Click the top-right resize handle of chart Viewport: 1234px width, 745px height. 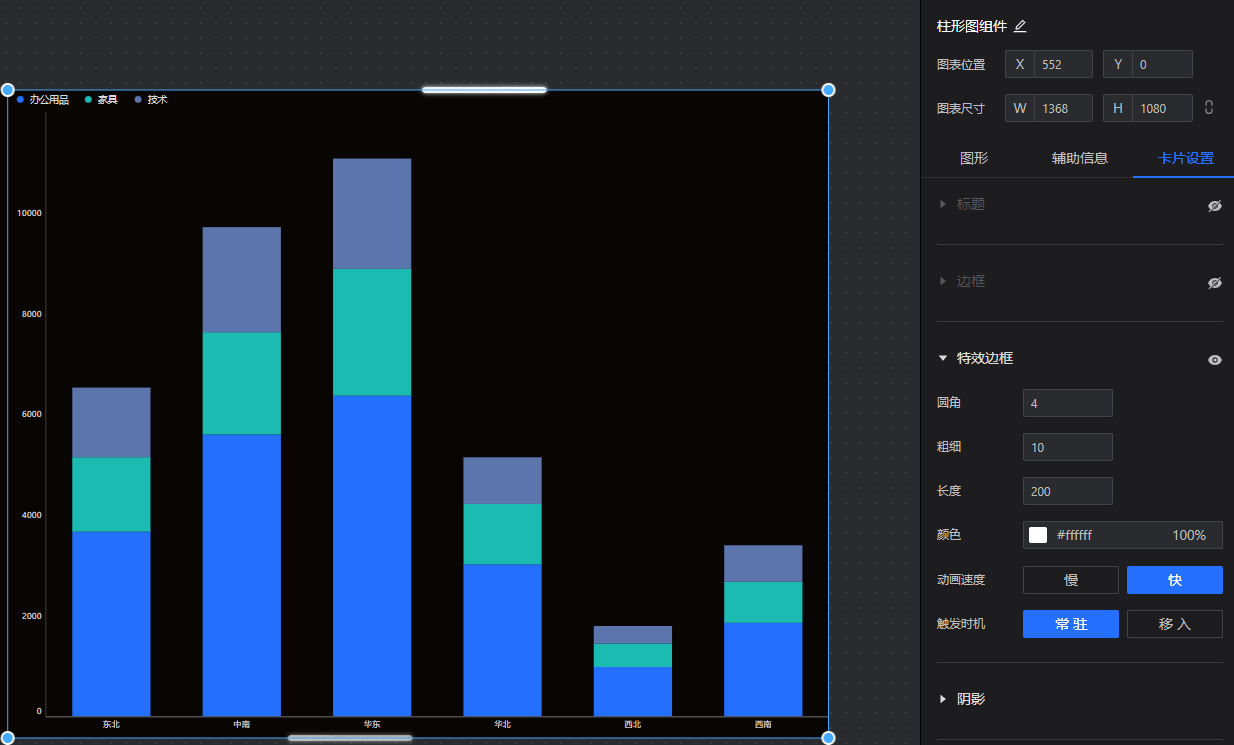coord(828,90)
